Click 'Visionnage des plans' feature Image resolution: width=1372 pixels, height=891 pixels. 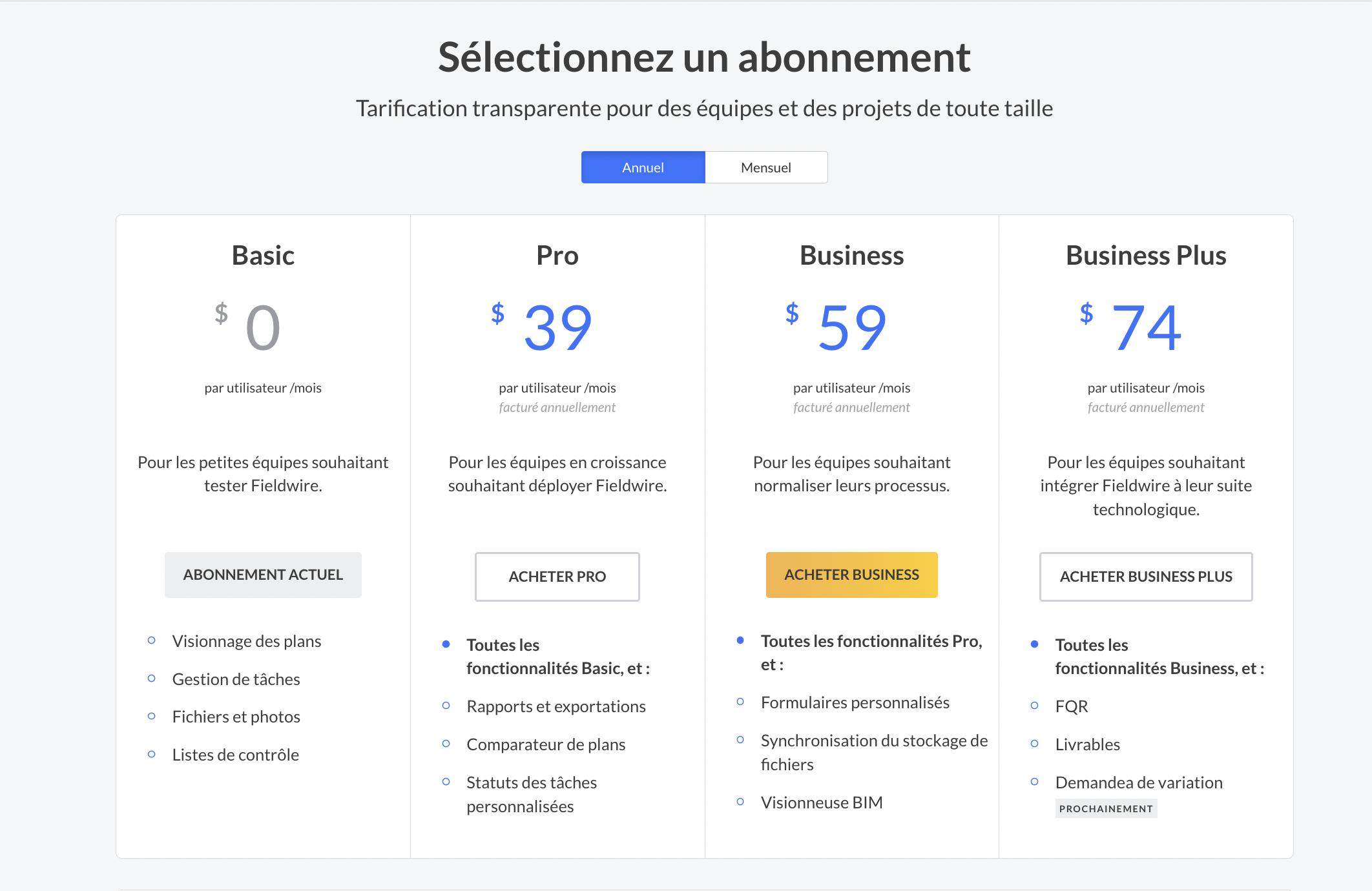coord(247,641)
